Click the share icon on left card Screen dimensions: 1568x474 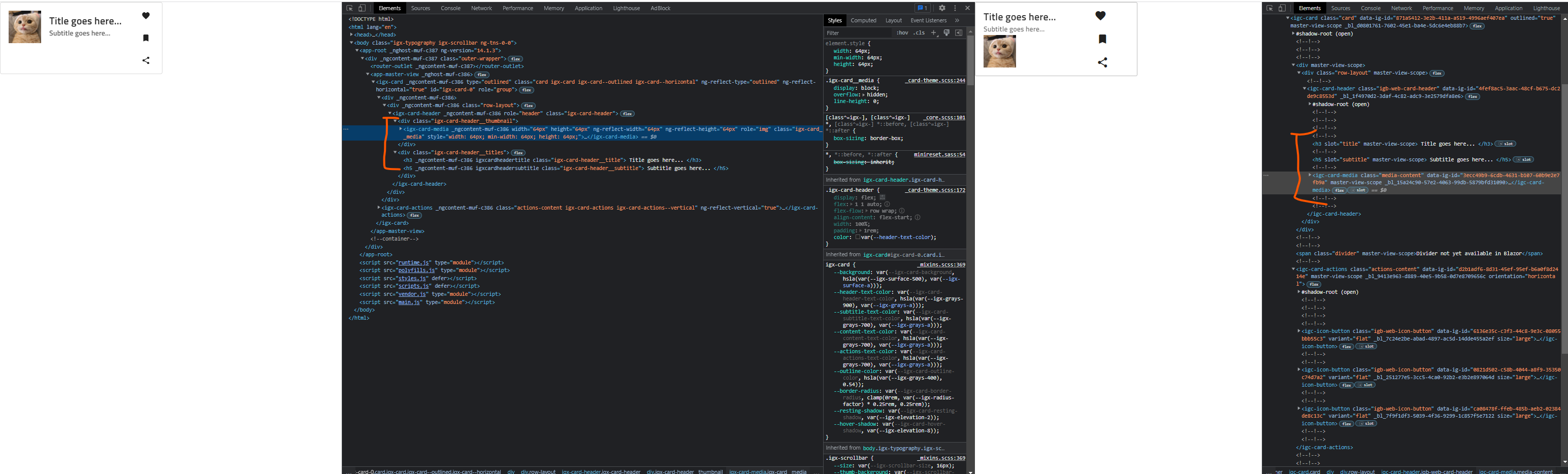tap(146, 60)
